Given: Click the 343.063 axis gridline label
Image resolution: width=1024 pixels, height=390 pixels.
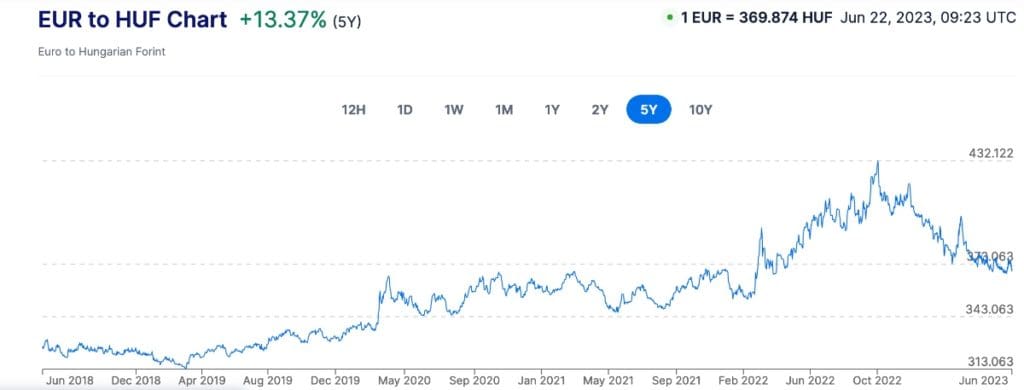Looking at the screenshot, I should point(991,309).
